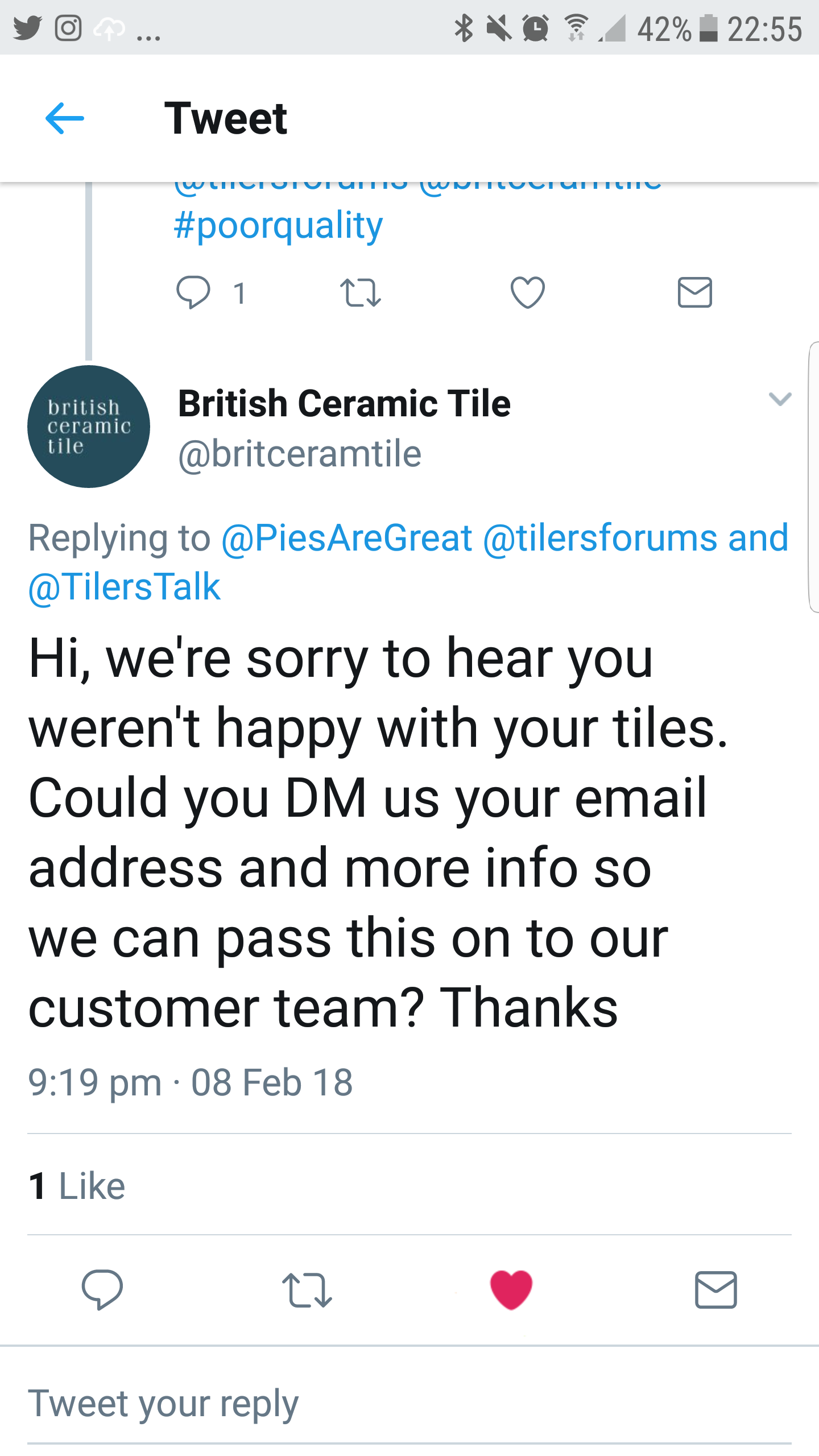Send parent tweet via envelope icon
This screenshot has height=1456, width=819.
click(695, 292)
